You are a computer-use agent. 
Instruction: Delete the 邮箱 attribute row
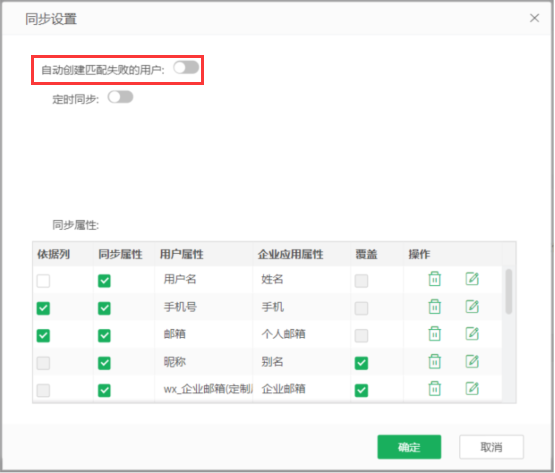(x=435, y=334)
